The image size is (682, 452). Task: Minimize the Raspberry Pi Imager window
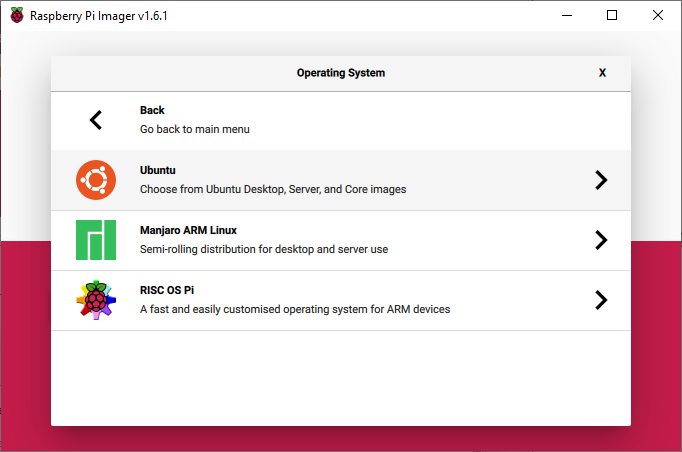coord(567,15)
